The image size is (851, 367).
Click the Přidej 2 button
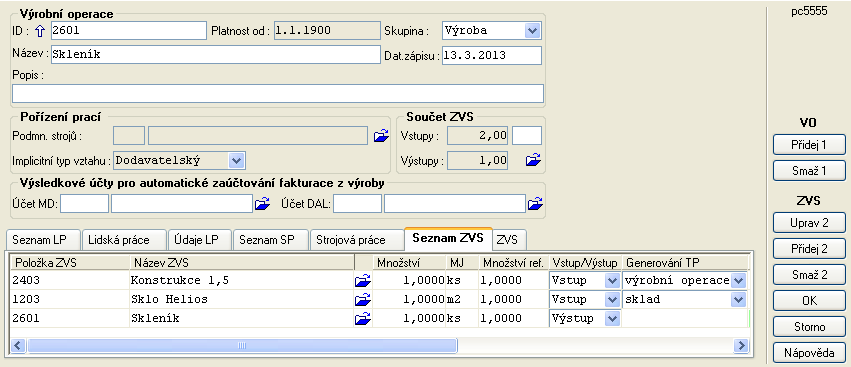[809, 249]
